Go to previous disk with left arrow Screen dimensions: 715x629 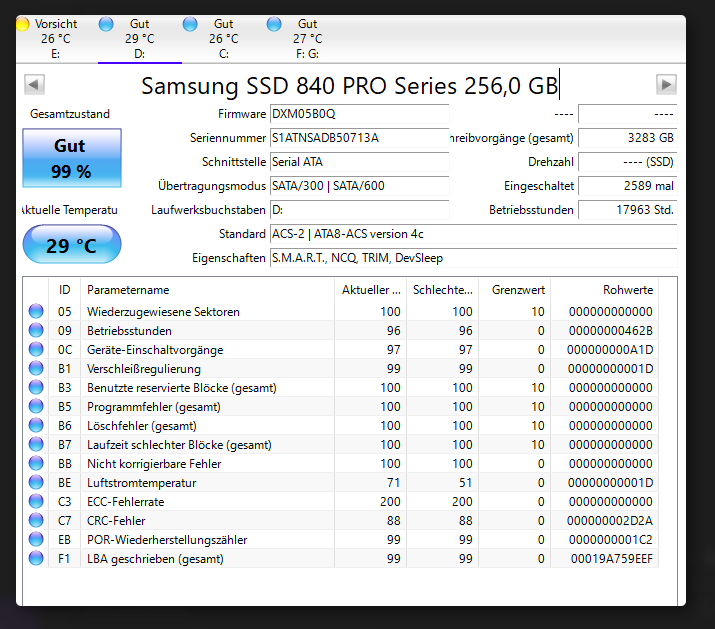tap(34, 84)
